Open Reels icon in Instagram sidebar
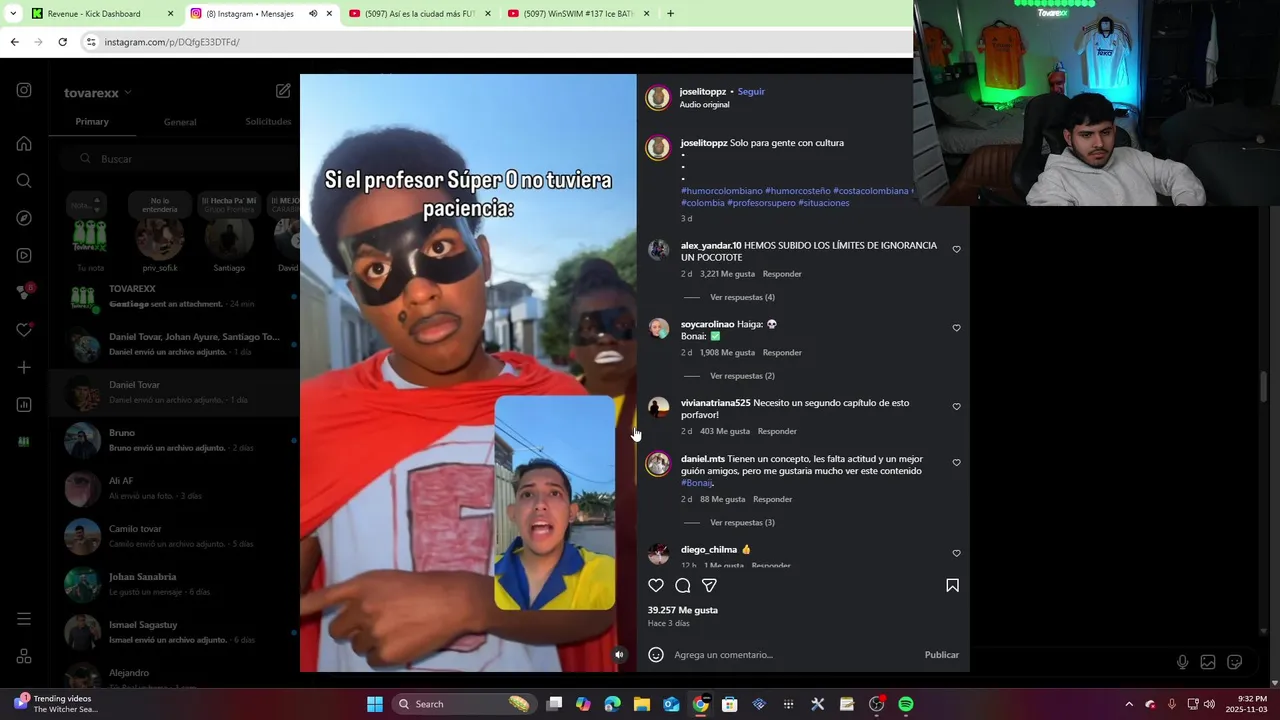Image resolution: width=1280 pixels, height=720 pixels. tap(24, 255)
